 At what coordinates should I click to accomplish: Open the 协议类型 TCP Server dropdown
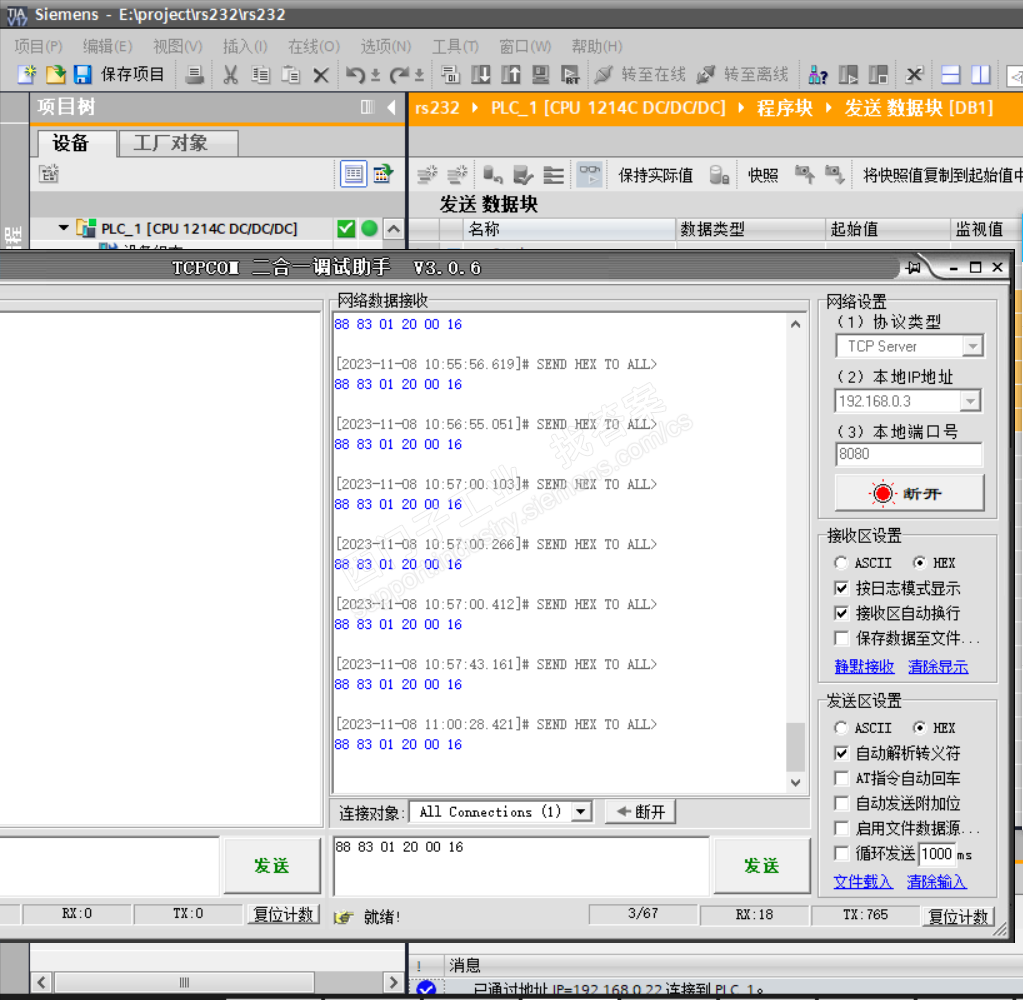pos(973,346)
